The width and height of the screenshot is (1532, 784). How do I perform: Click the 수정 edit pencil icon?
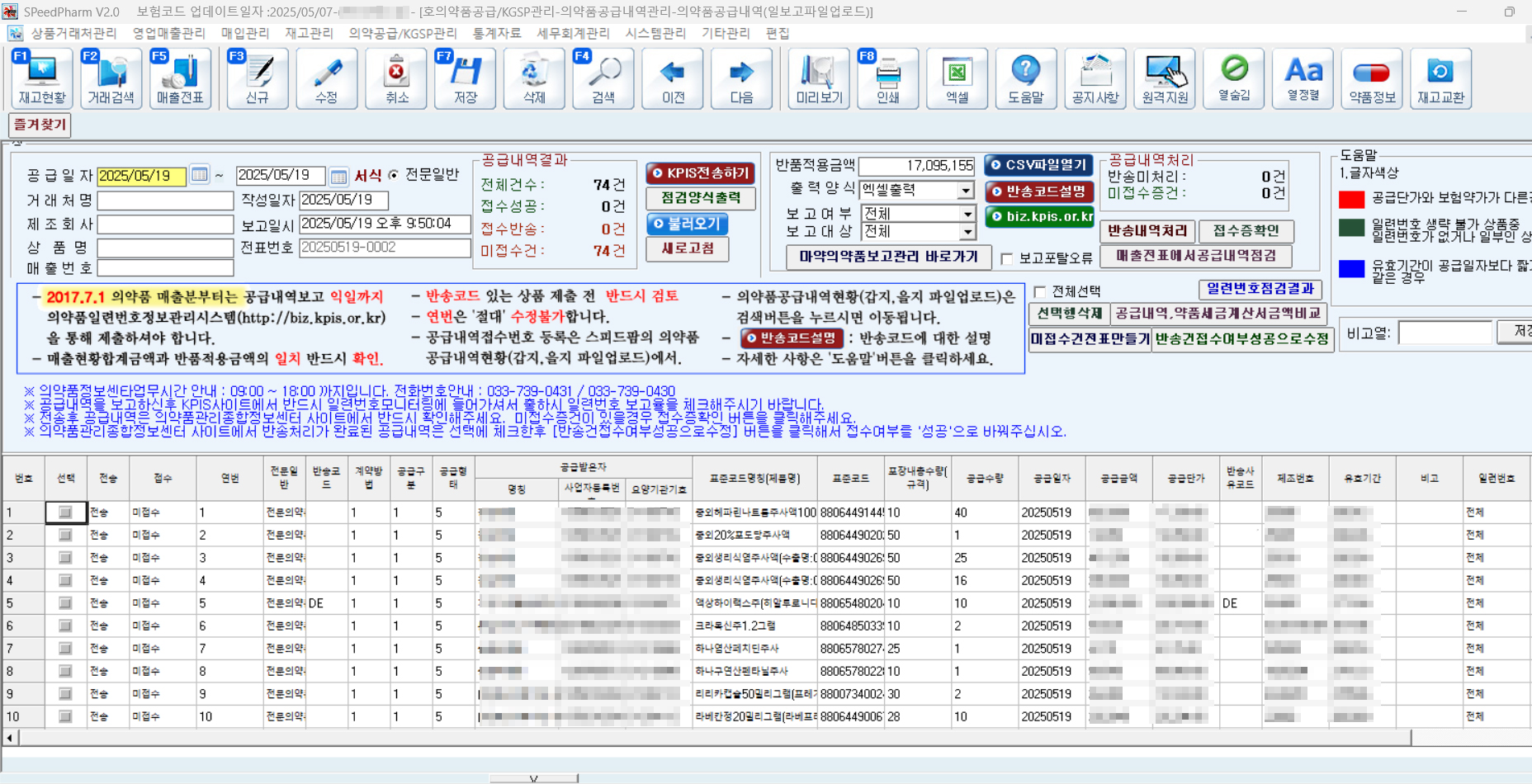327,78
